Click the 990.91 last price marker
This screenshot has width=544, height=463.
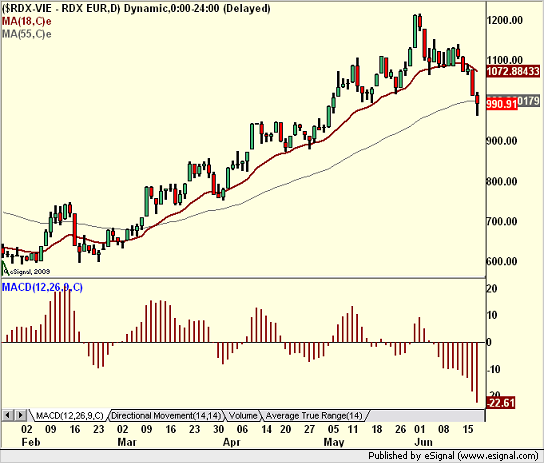point(502,103)
